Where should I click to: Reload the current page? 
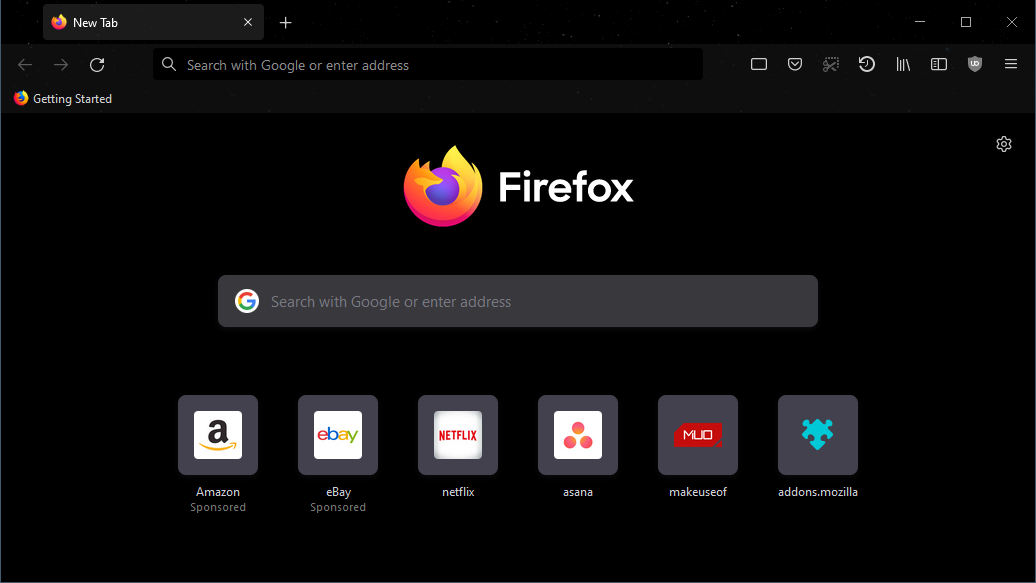pyautogui.click(x=97, y=65)
